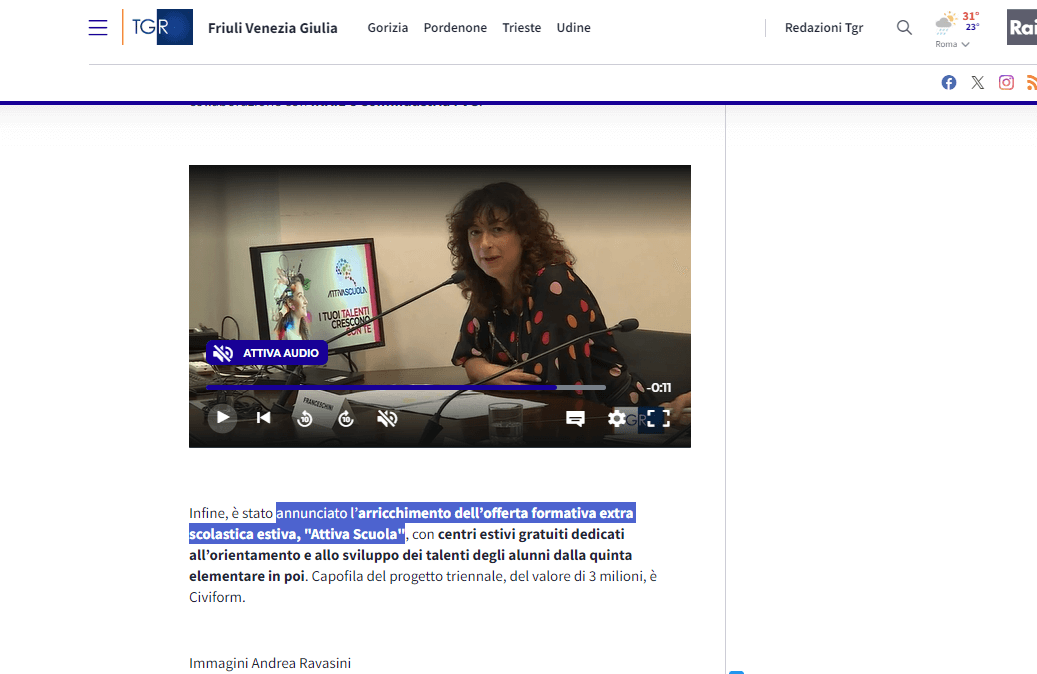Open the hamburger menu
This screenshot has height=674, width=1037.
(x=98, y=28)
